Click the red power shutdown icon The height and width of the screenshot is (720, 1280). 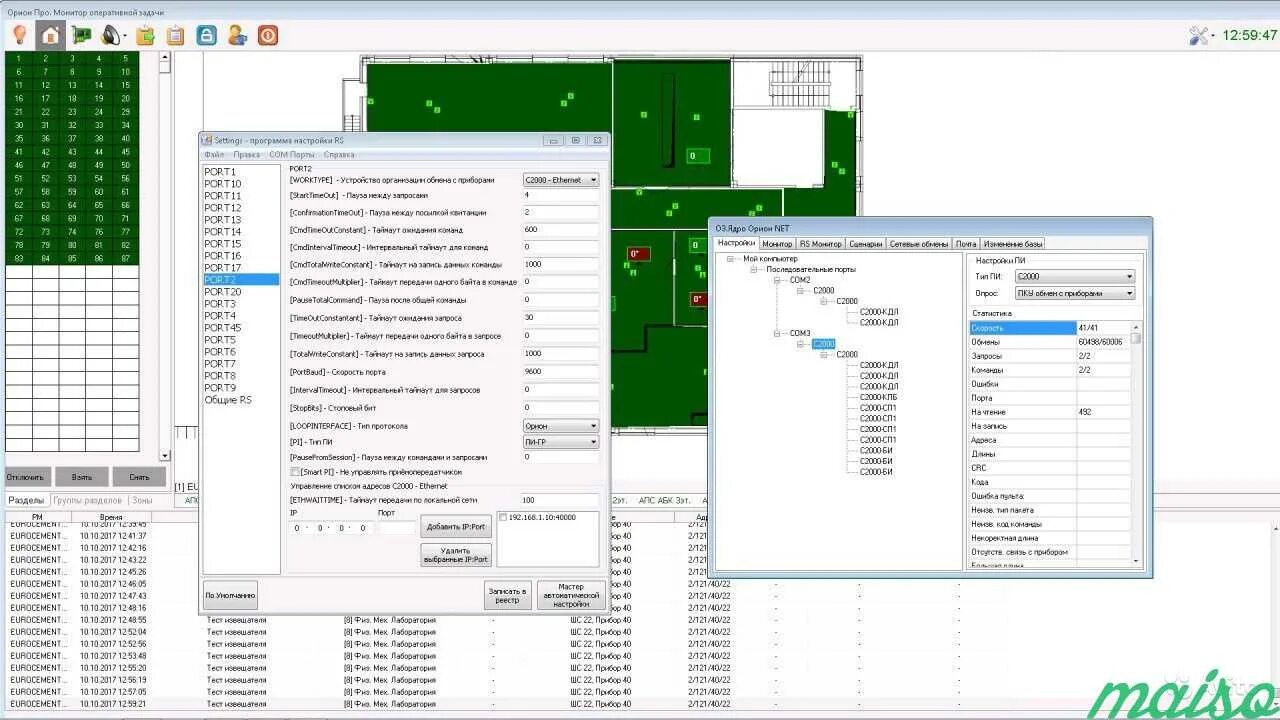coord(268,35)
